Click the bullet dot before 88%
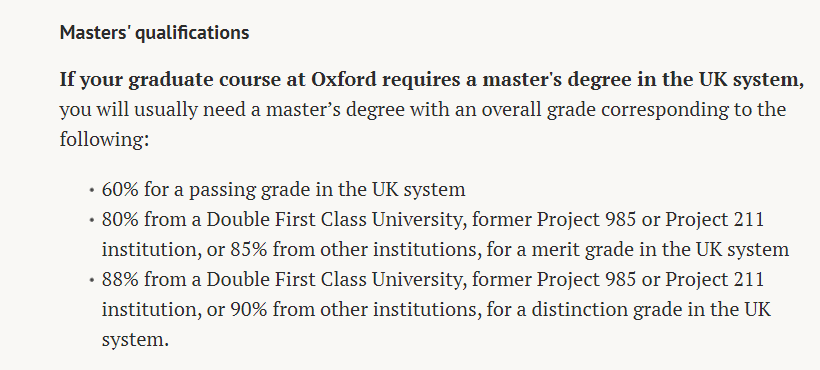 [x=92, y=281]
